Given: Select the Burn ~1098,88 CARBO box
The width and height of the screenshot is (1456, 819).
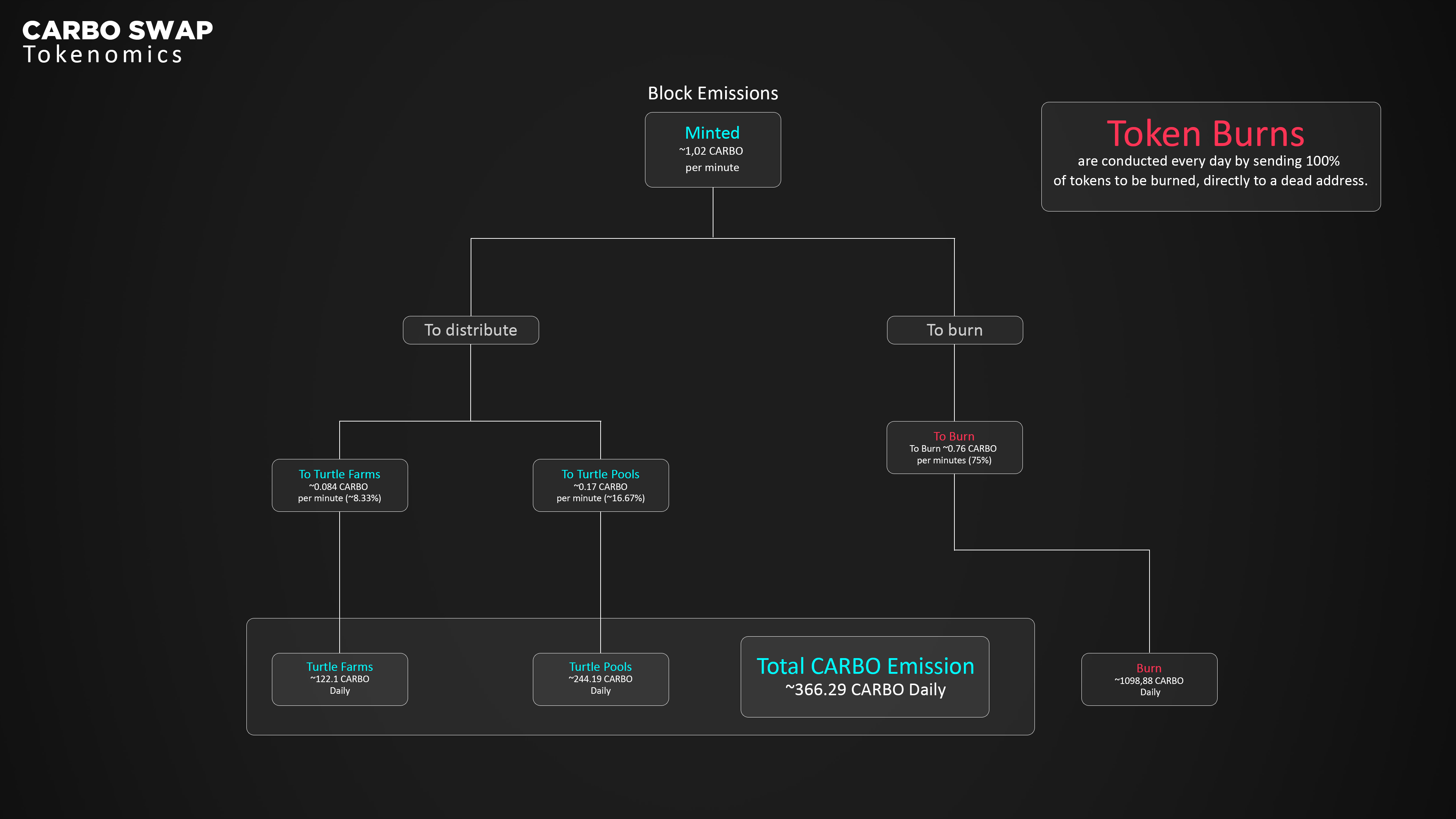Looking at the screenshot, I should (x=1148, y=679).
